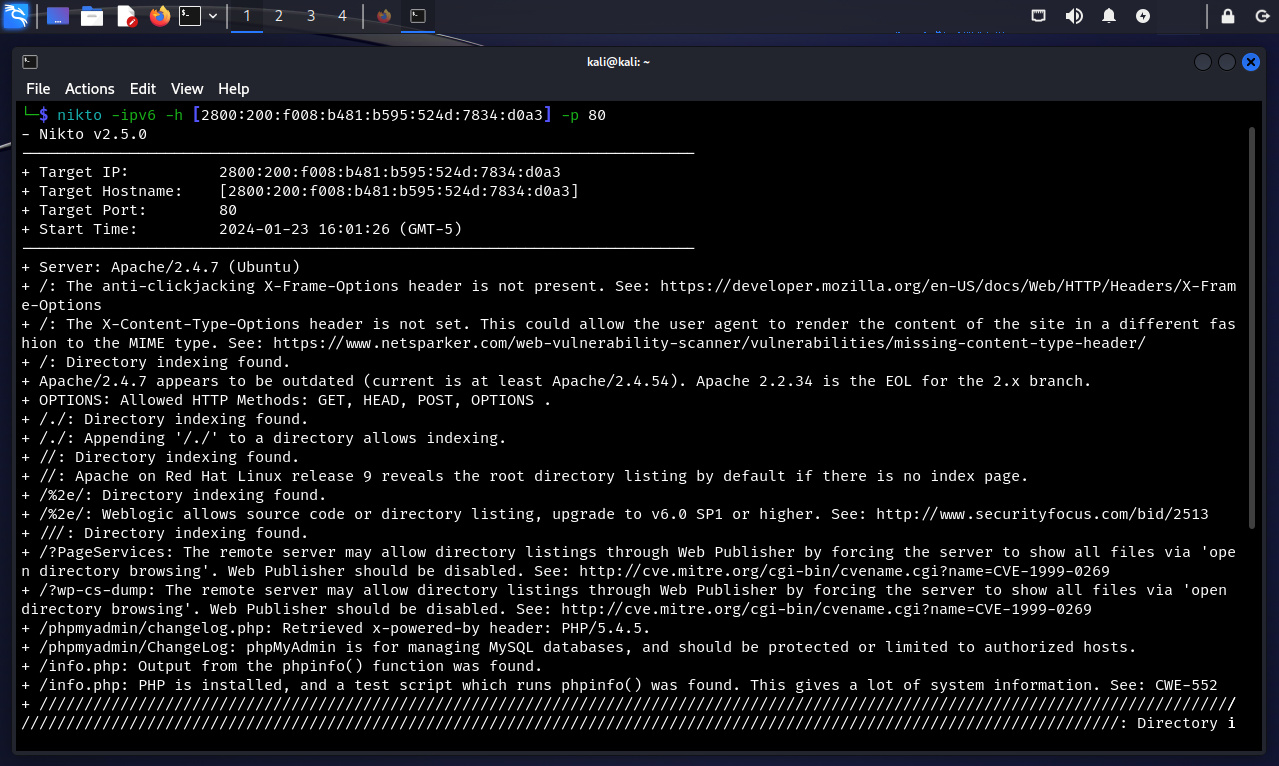This screenshot has height=766, width=1279.
Task: Click the power manager lightning icon
Action: tap(1143, 16)
